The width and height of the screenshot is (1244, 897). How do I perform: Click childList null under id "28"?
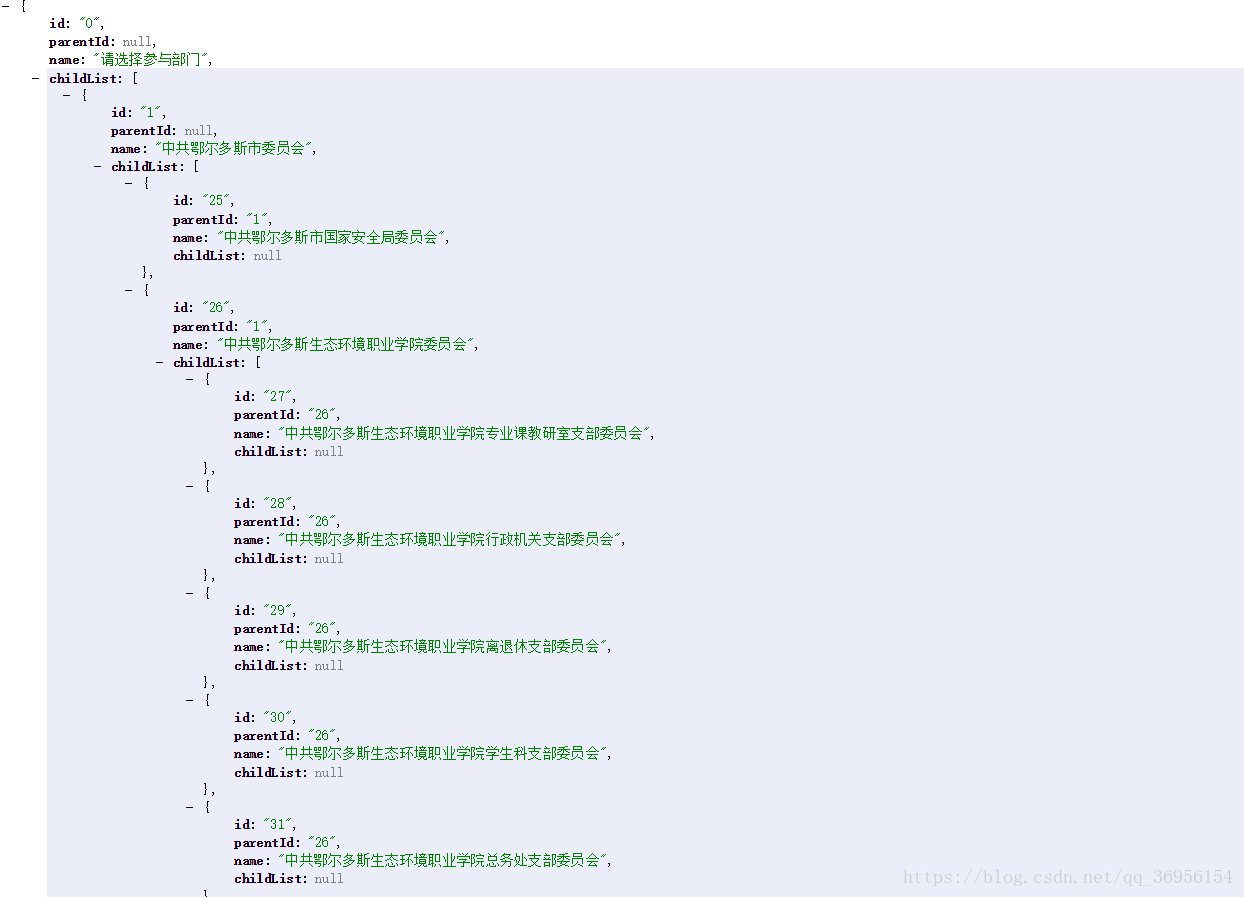click(329, 559)
